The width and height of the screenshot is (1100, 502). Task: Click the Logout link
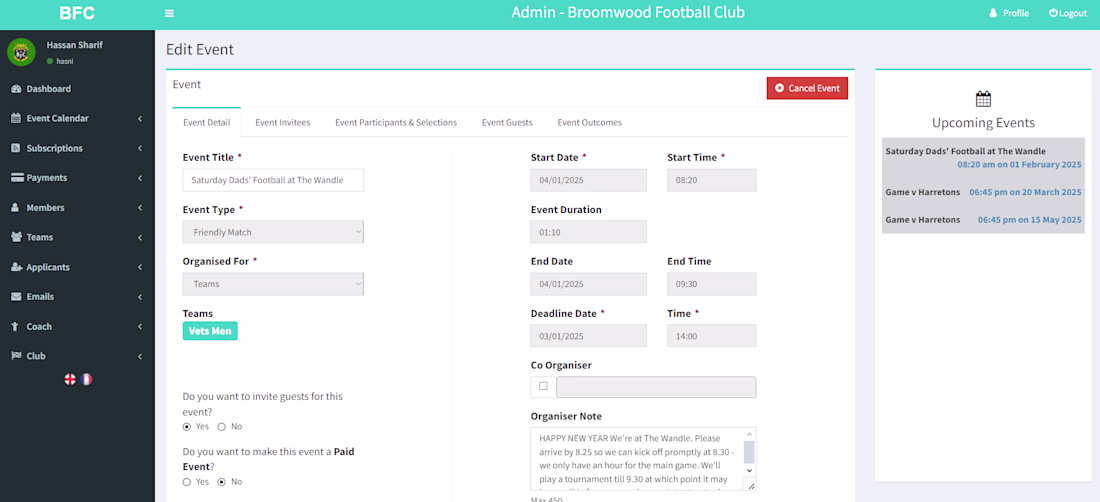pyautogui.click(x=1067, y=13)
